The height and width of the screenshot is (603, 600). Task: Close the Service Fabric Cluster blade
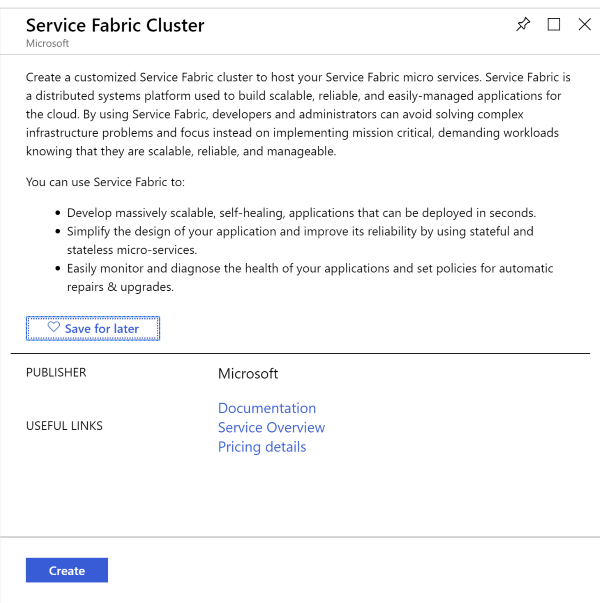(584, 25)
